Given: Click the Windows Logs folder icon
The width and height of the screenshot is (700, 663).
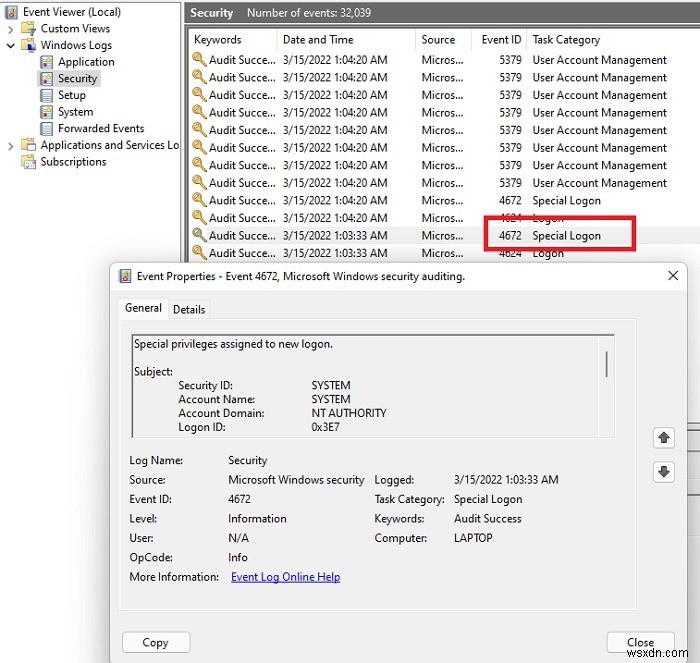Looking at the screenshot, I should pyautogui.click(x=29, y=45).
